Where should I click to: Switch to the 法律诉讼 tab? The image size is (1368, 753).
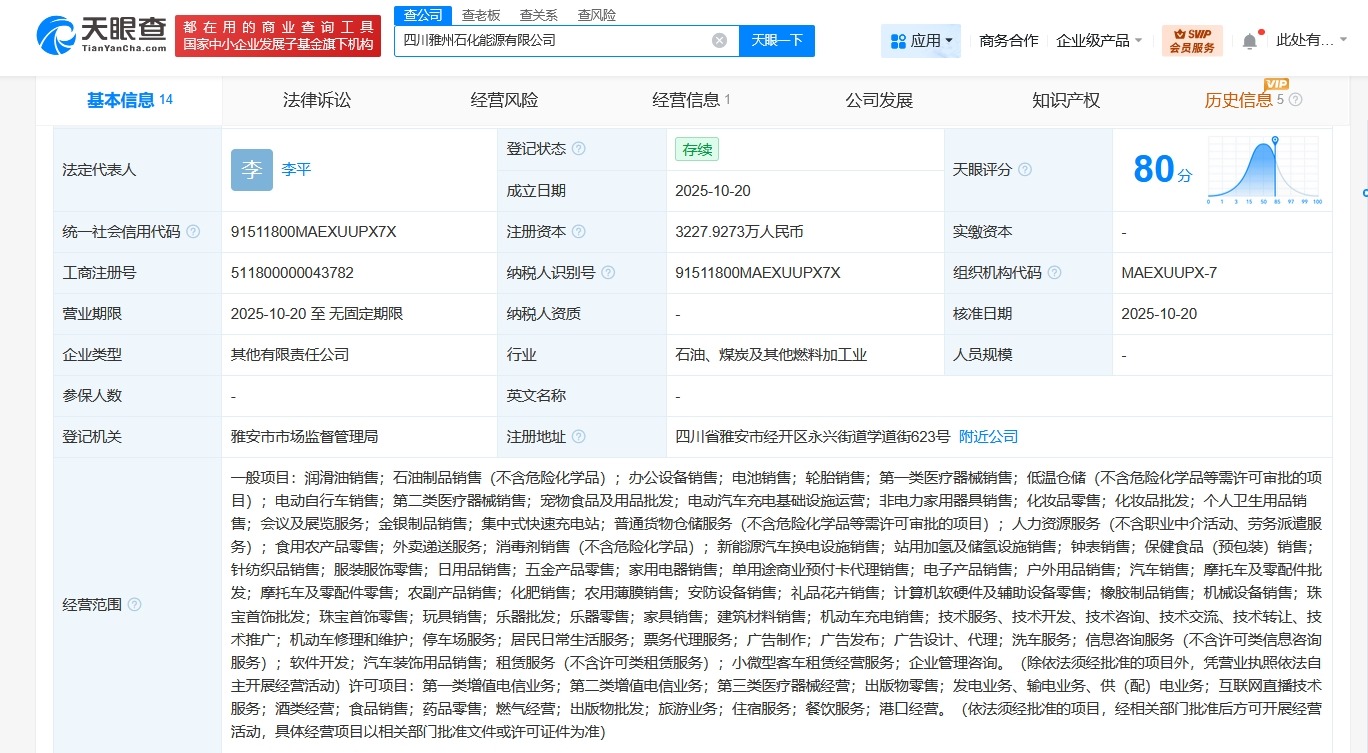coord(316,100)
